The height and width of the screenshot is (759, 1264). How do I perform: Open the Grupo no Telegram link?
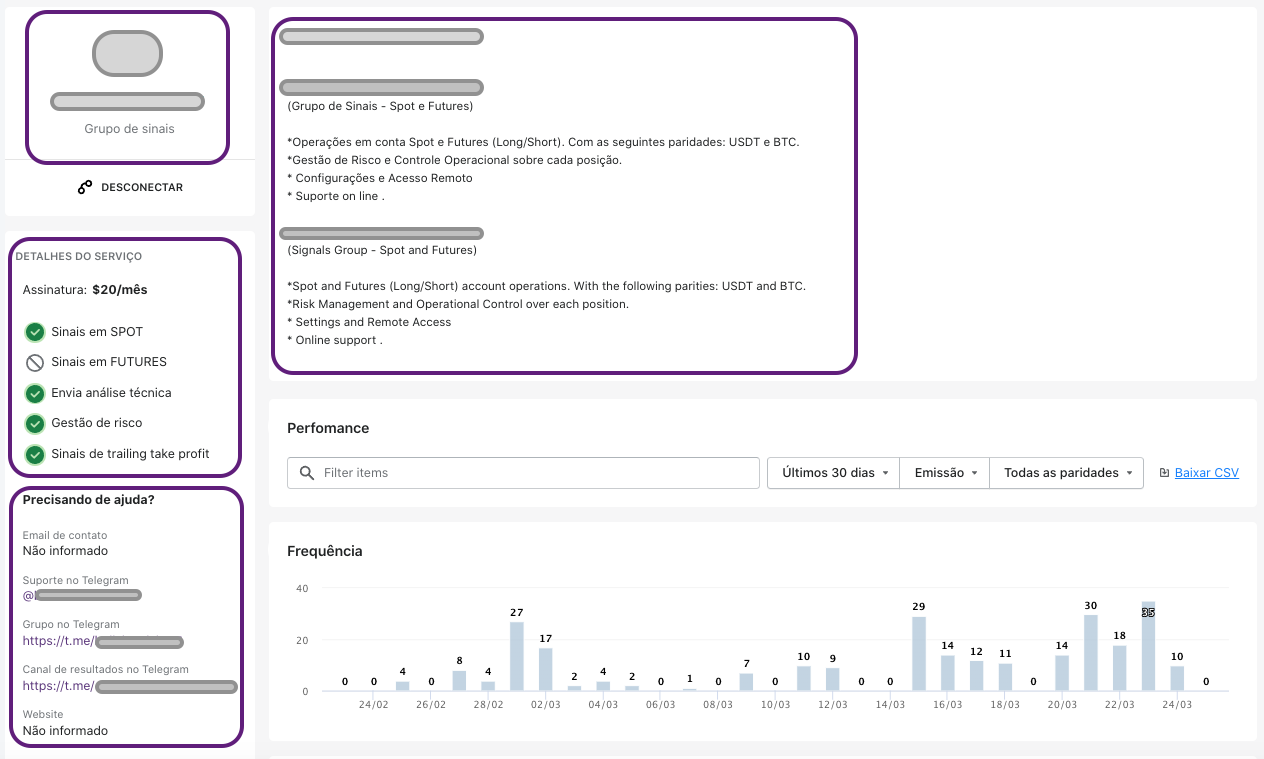(103, 641)
